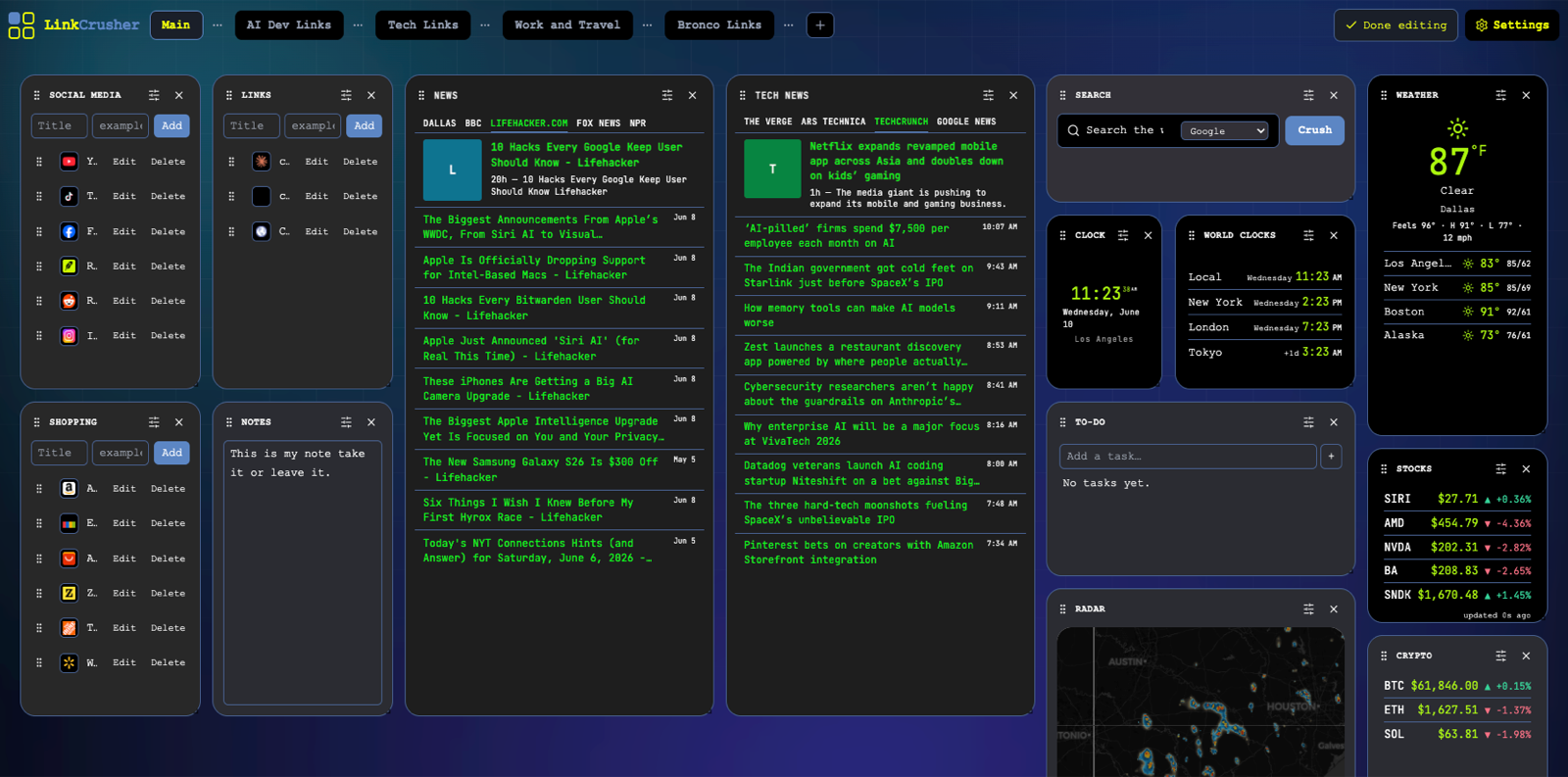Open options menu next to Bronco Links
Screen dimensions: 1568x777
789,24
